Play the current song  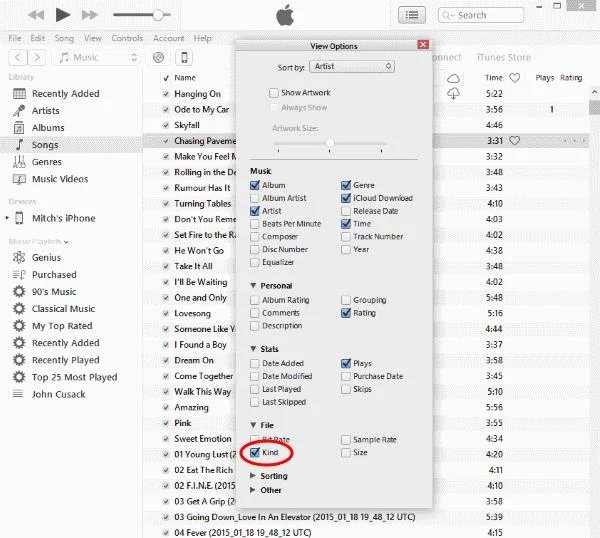(x=62, y=15)
